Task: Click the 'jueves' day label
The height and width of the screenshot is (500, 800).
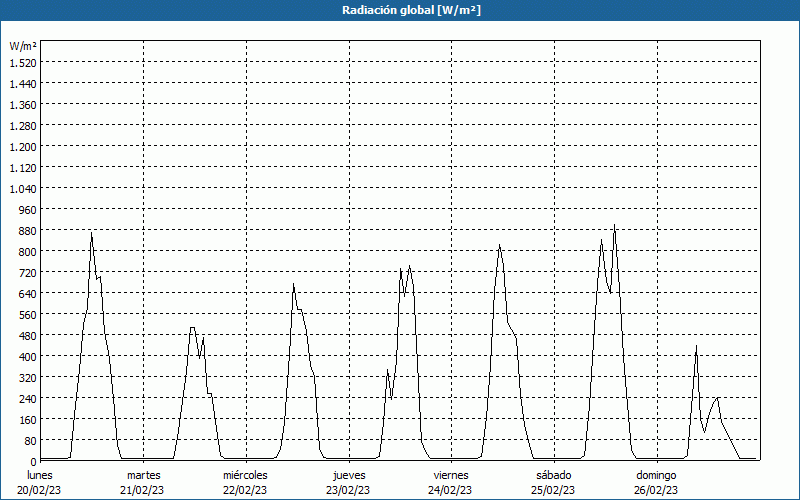Action: 349,475
